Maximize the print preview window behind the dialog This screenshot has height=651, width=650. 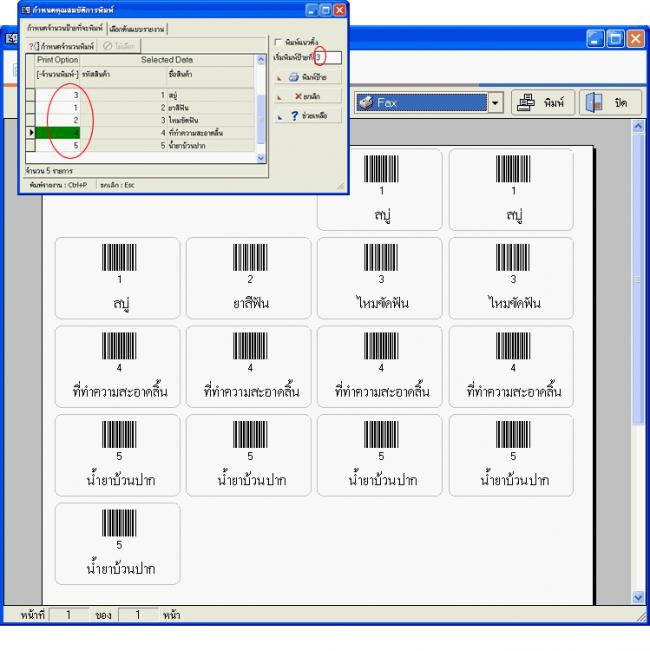coord(615,39)
